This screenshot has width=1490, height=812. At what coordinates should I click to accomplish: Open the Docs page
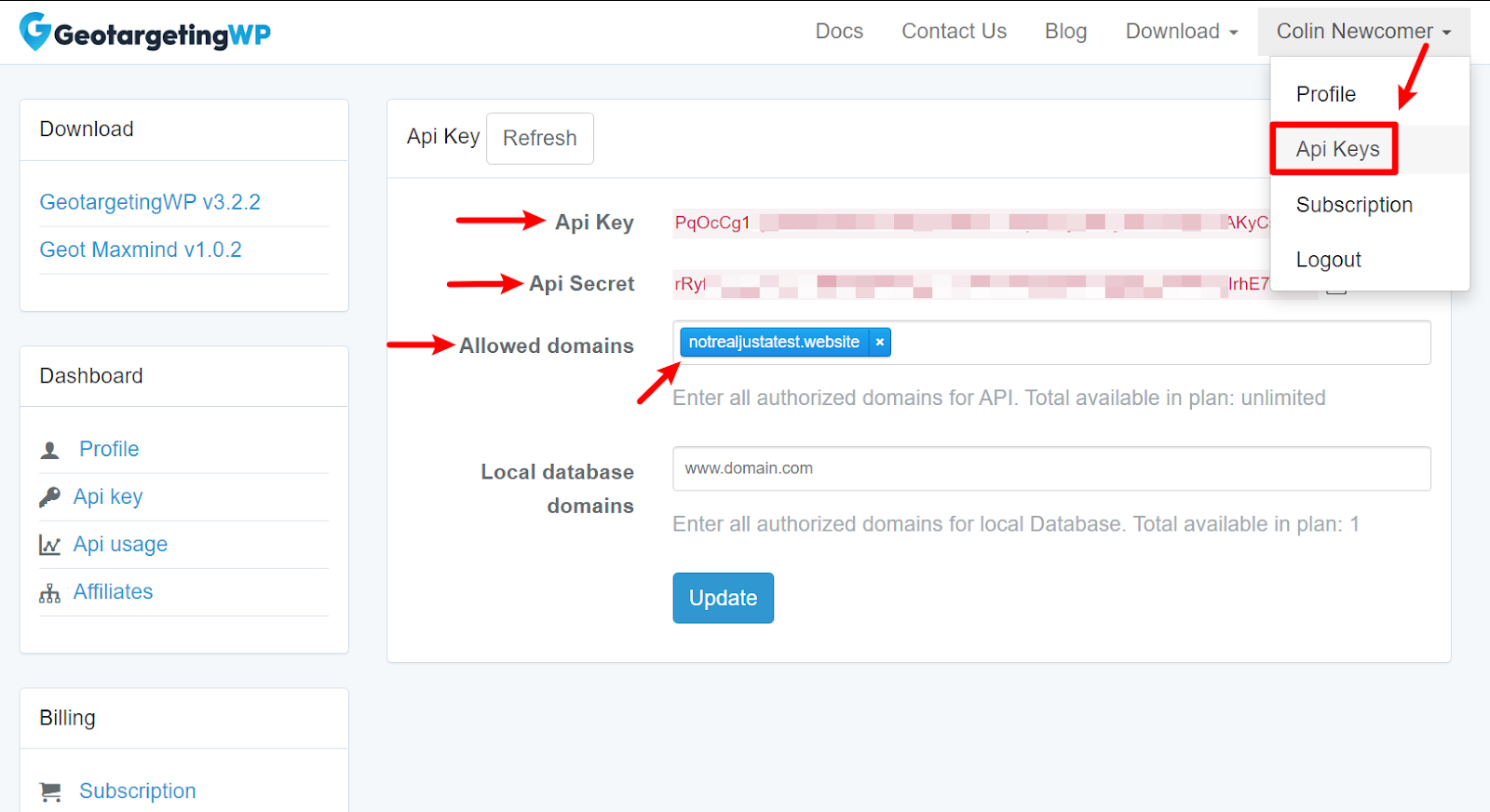[839, 32]
